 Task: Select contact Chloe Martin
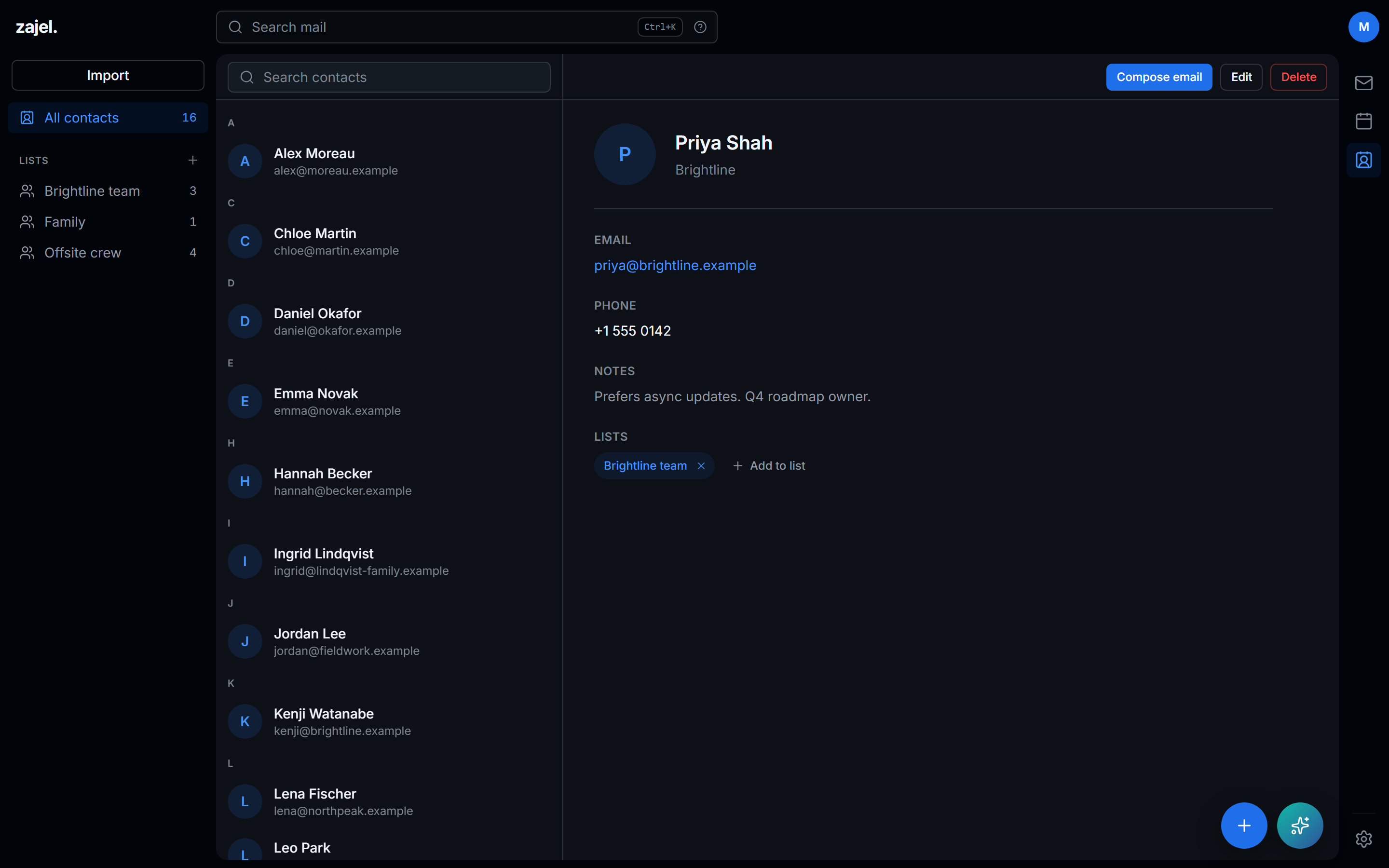click(x=389, y=241)
